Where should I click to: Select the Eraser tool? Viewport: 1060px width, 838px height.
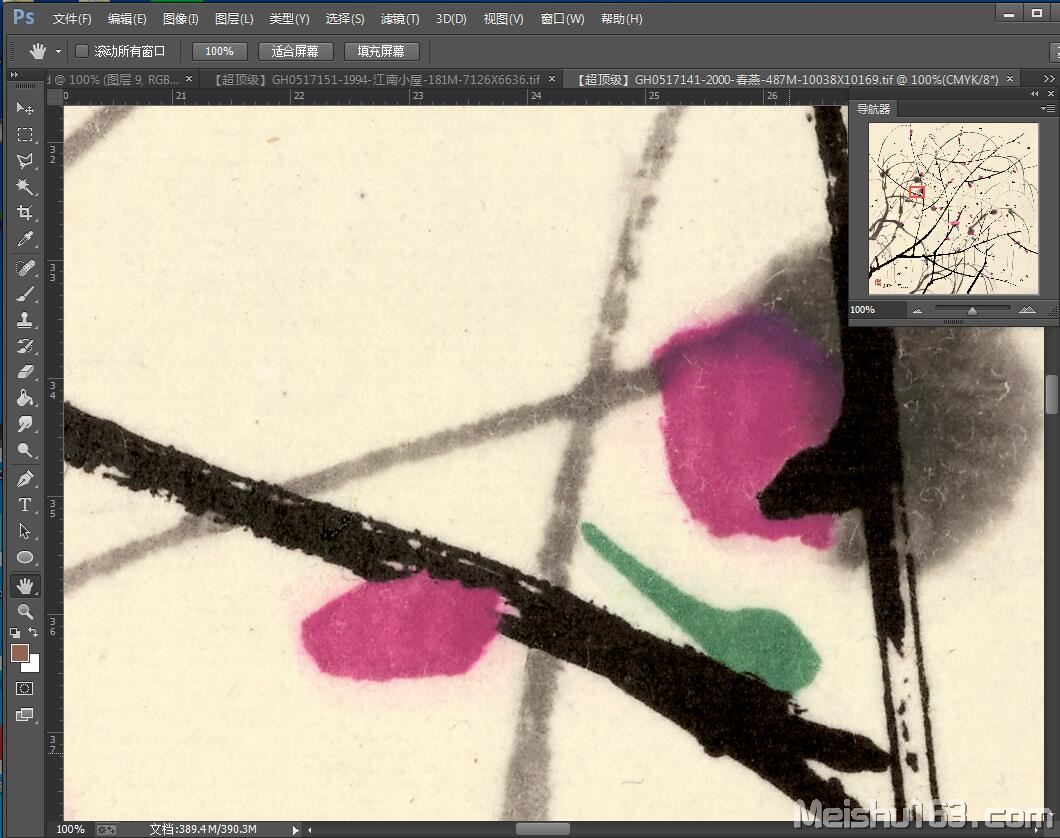(25, 372)
